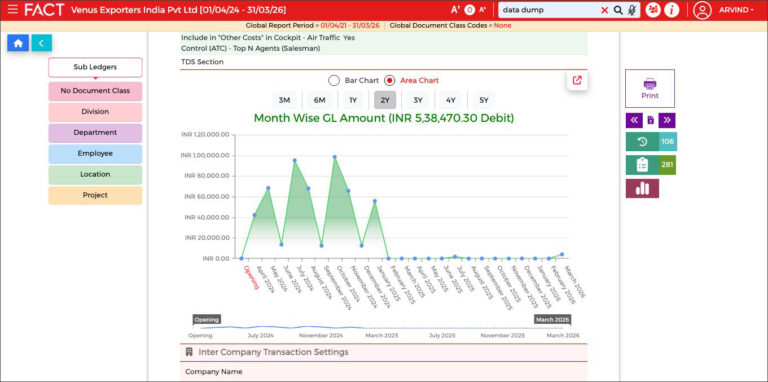
Task: Open history icon showing 106
Action: coord(642,142)
